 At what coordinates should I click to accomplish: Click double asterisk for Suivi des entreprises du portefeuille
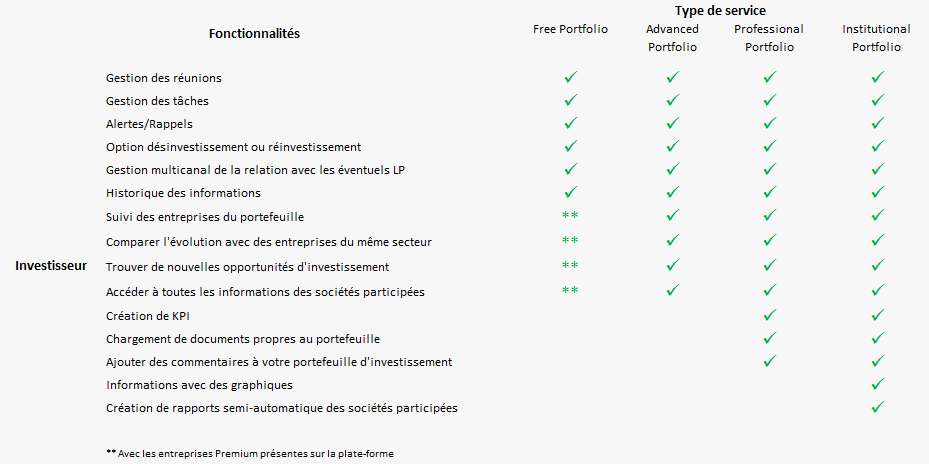(x=570, y=217)
